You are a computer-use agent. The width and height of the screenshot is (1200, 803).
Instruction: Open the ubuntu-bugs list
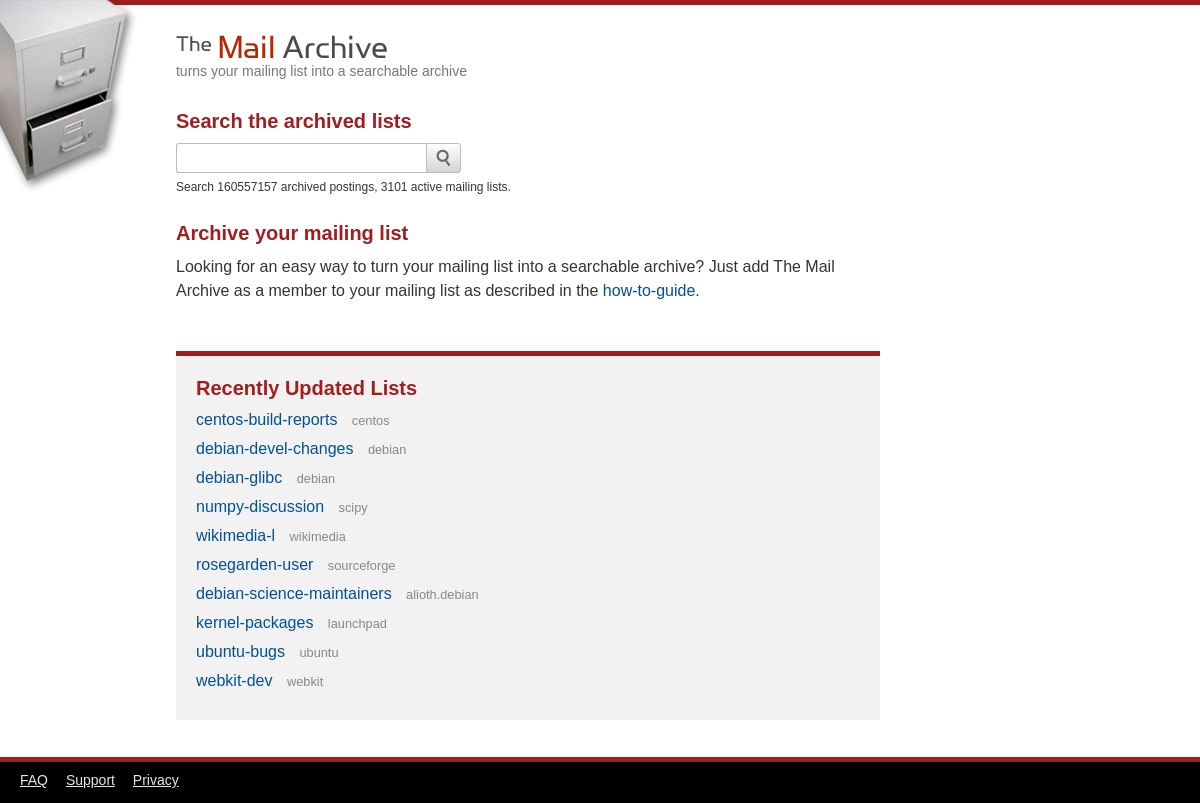click(x=240, y=651)
